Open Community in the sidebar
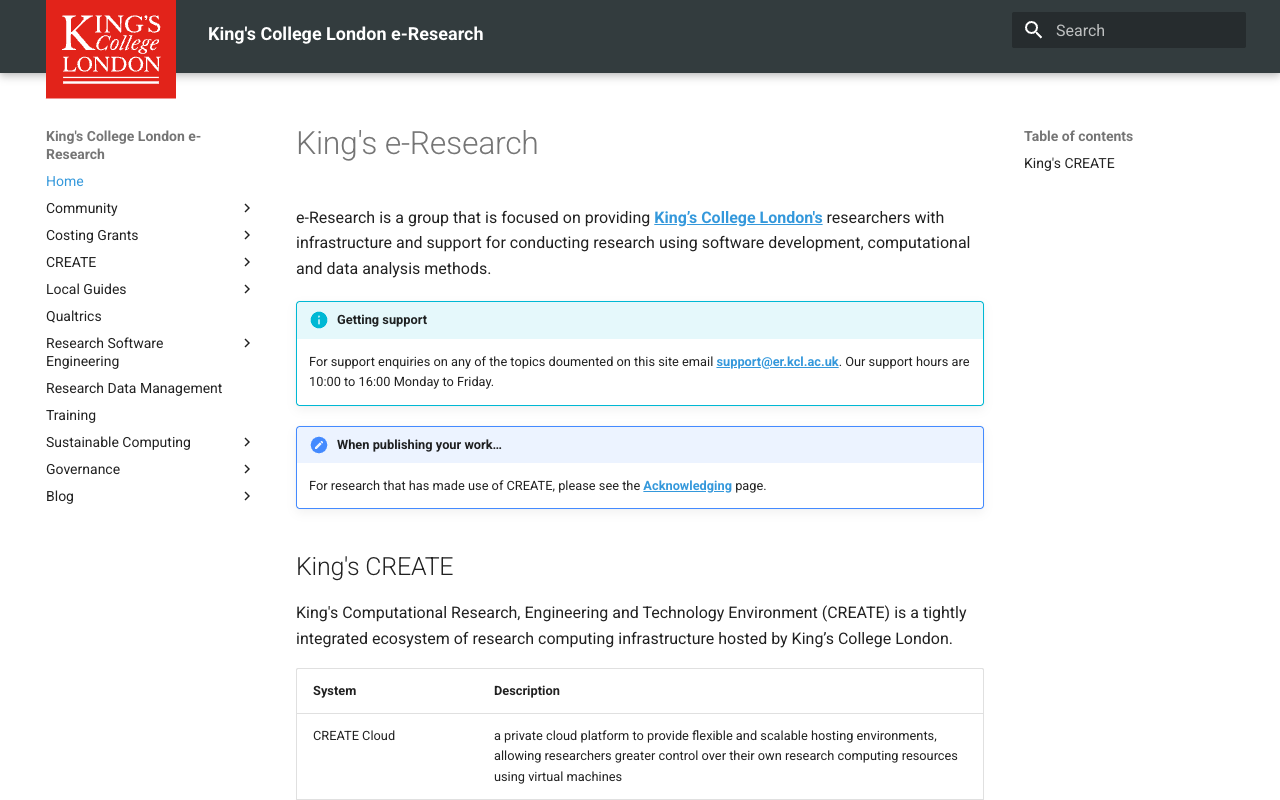Viewport: 1280px width, 800px height. click(82, 208)
